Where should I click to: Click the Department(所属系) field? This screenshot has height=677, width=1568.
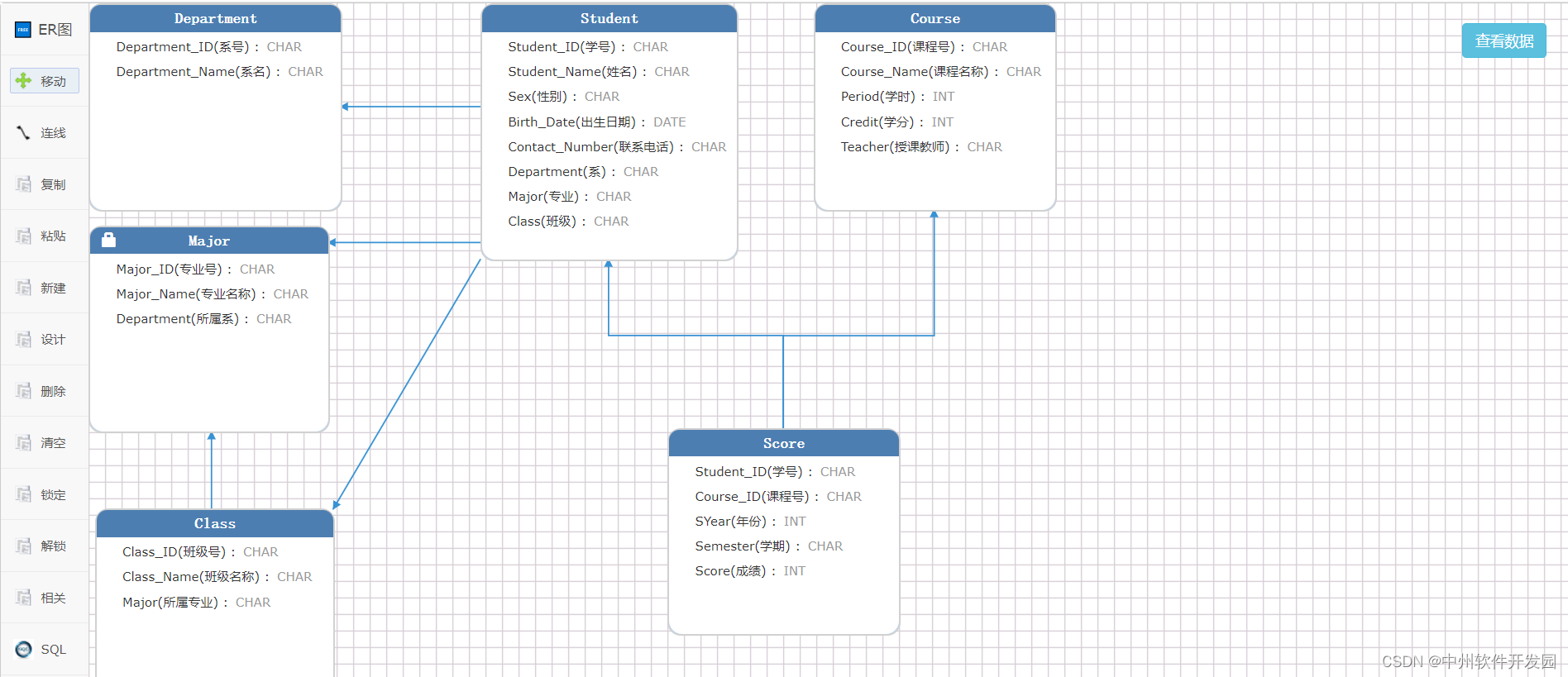(x=203, y=319)
